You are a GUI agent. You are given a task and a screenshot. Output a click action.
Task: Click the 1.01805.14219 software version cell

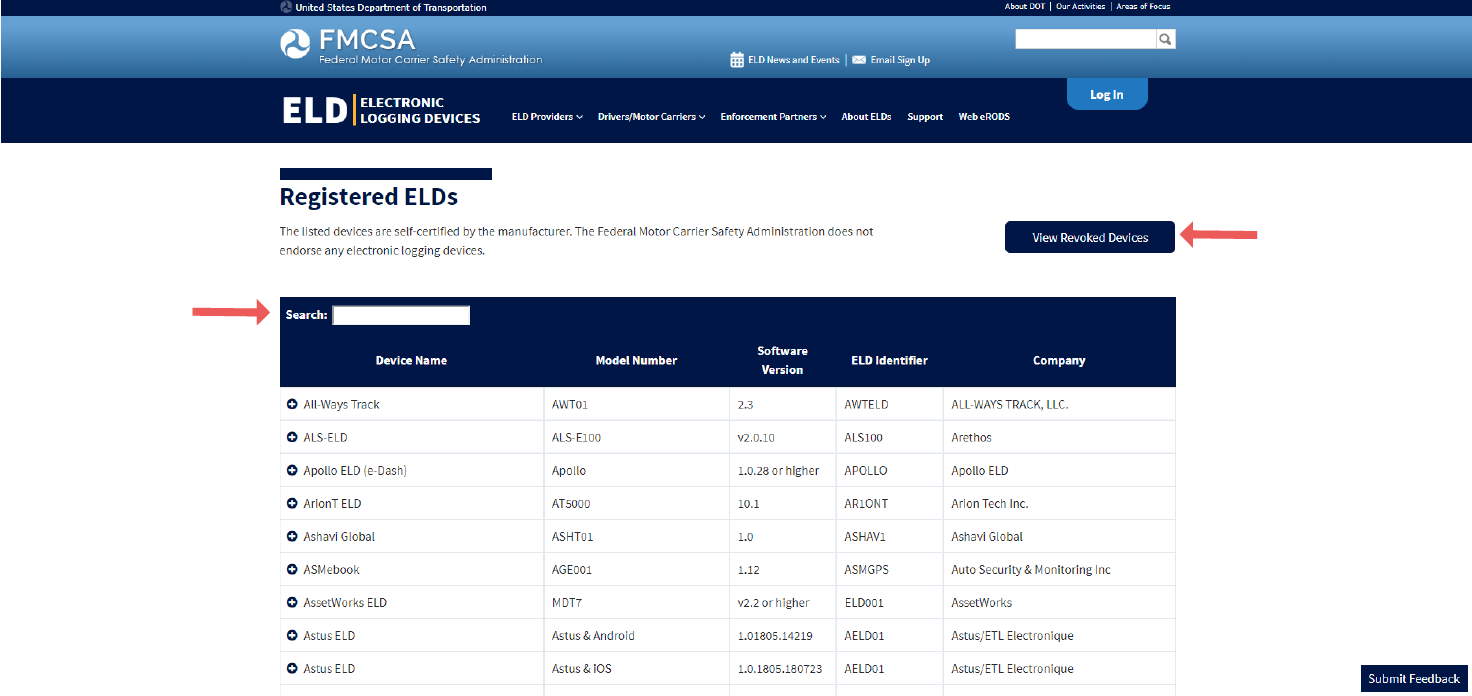pyautogui.click(x=782, y=635)
